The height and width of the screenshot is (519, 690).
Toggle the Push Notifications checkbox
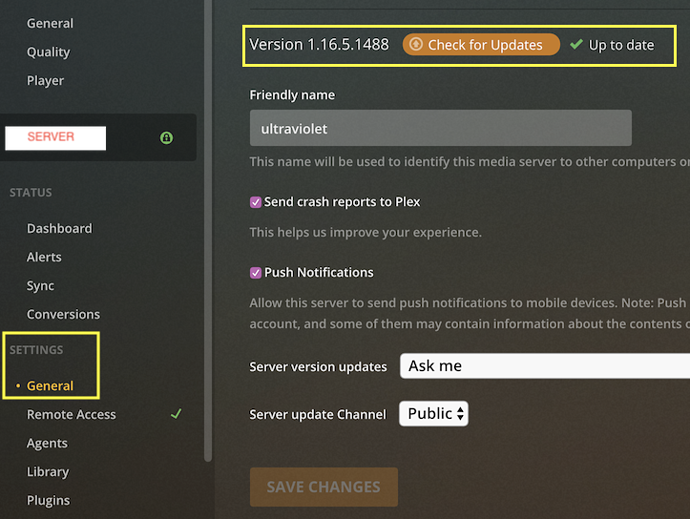255,273
